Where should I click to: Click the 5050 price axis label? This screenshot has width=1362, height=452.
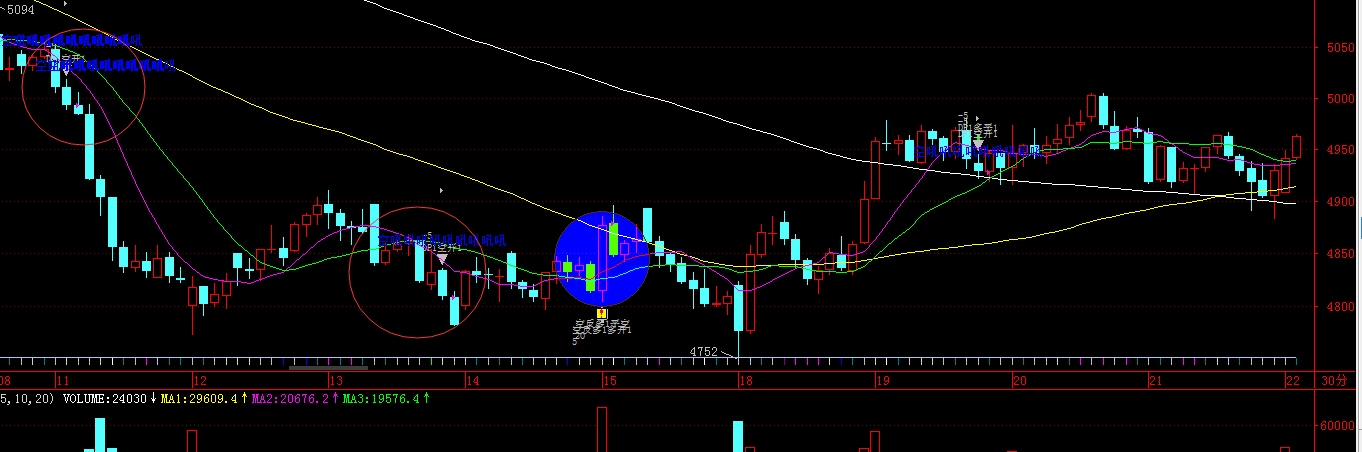(1341, 47)
